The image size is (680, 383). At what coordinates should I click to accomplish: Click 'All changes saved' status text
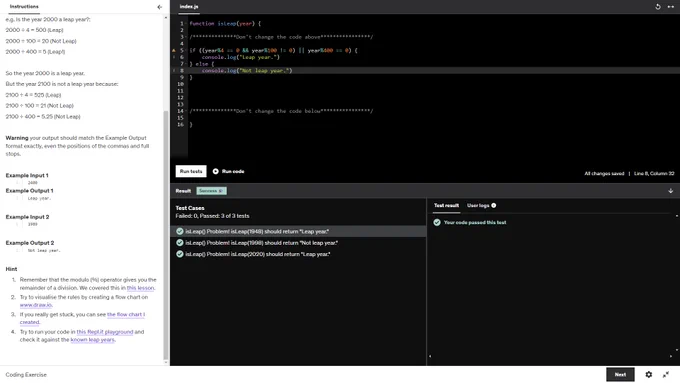pyautogui.click(x=604, y=173)
